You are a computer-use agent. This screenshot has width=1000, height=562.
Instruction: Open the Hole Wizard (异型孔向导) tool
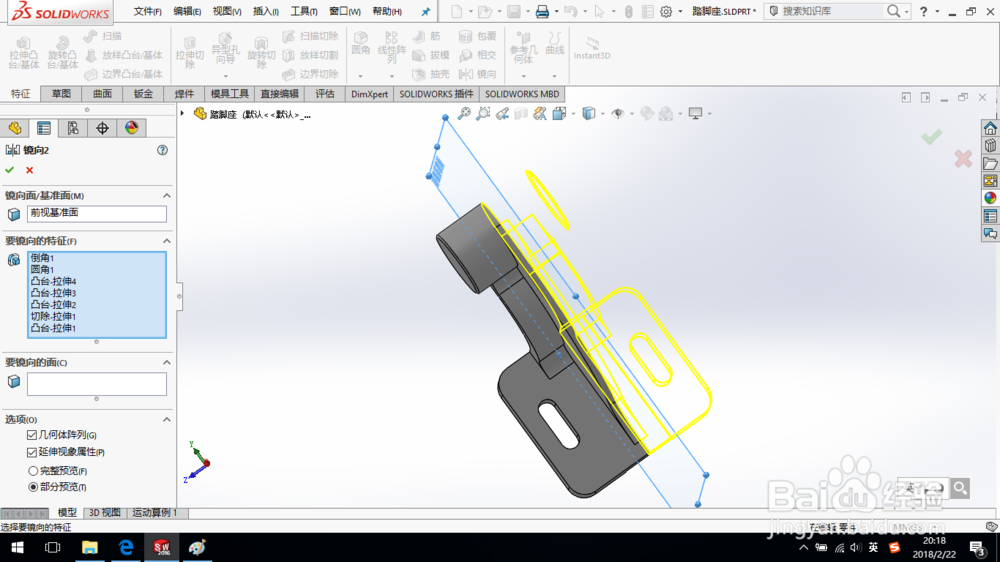pyautogui.click(x=225, y=49)
